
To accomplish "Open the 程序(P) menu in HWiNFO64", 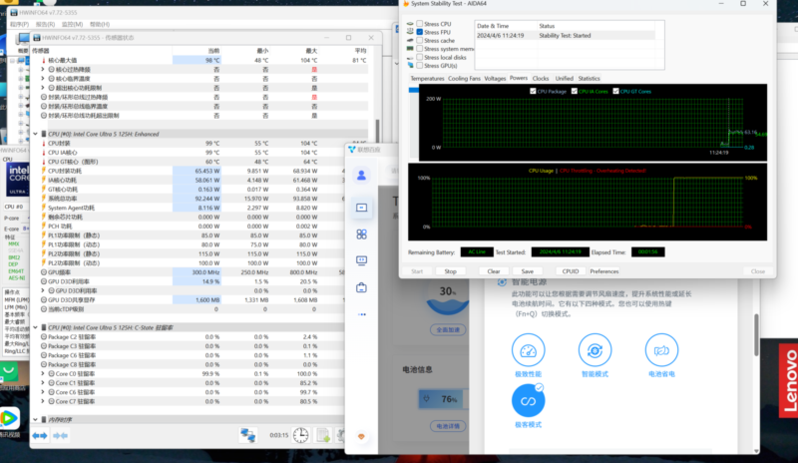I will pyautogui.click(x=19, y=24).
